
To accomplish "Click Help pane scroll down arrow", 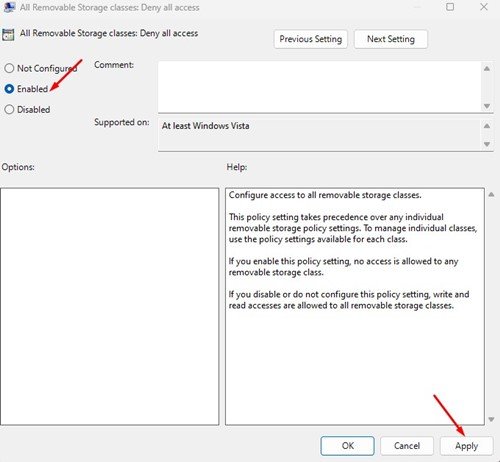I will click(x=491, y=419).
